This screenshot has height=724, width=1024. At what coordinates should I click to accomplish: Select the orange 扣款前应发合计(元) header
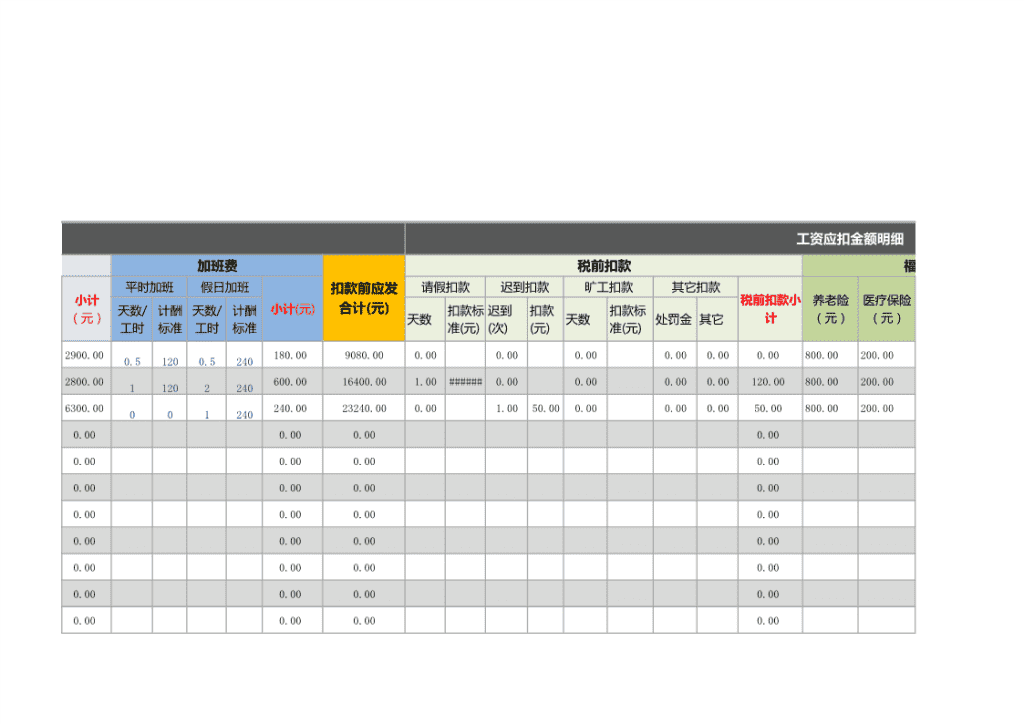pyautogui.click(x=364, y=298)
